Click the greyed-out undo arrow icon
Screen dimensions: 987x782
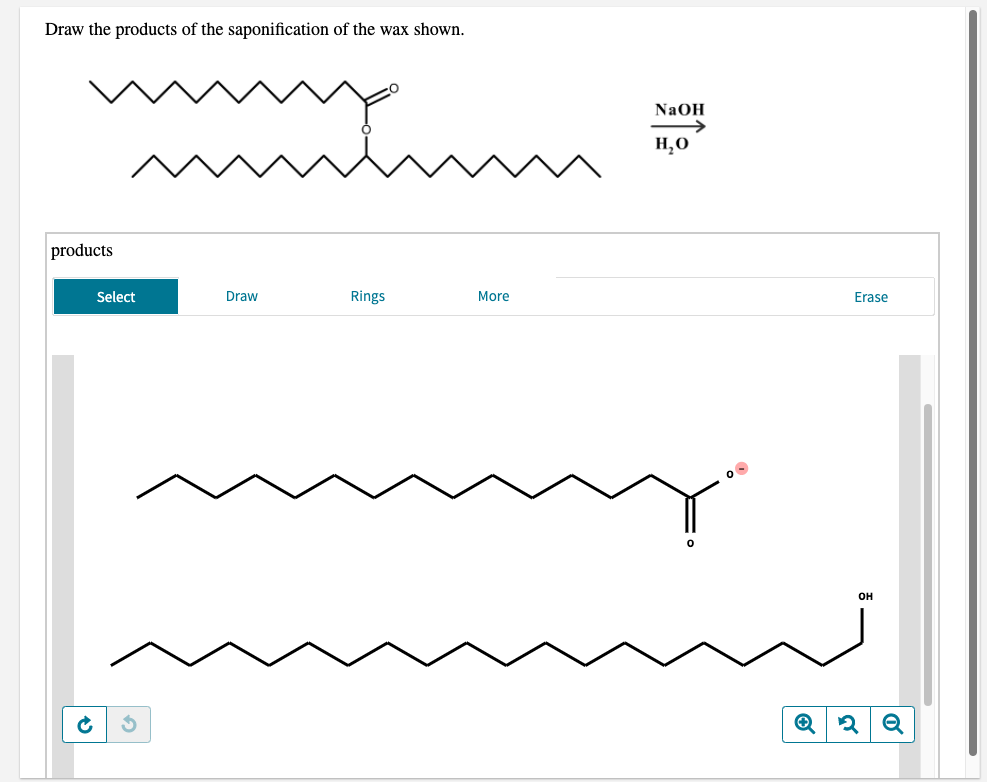(129, 724)
